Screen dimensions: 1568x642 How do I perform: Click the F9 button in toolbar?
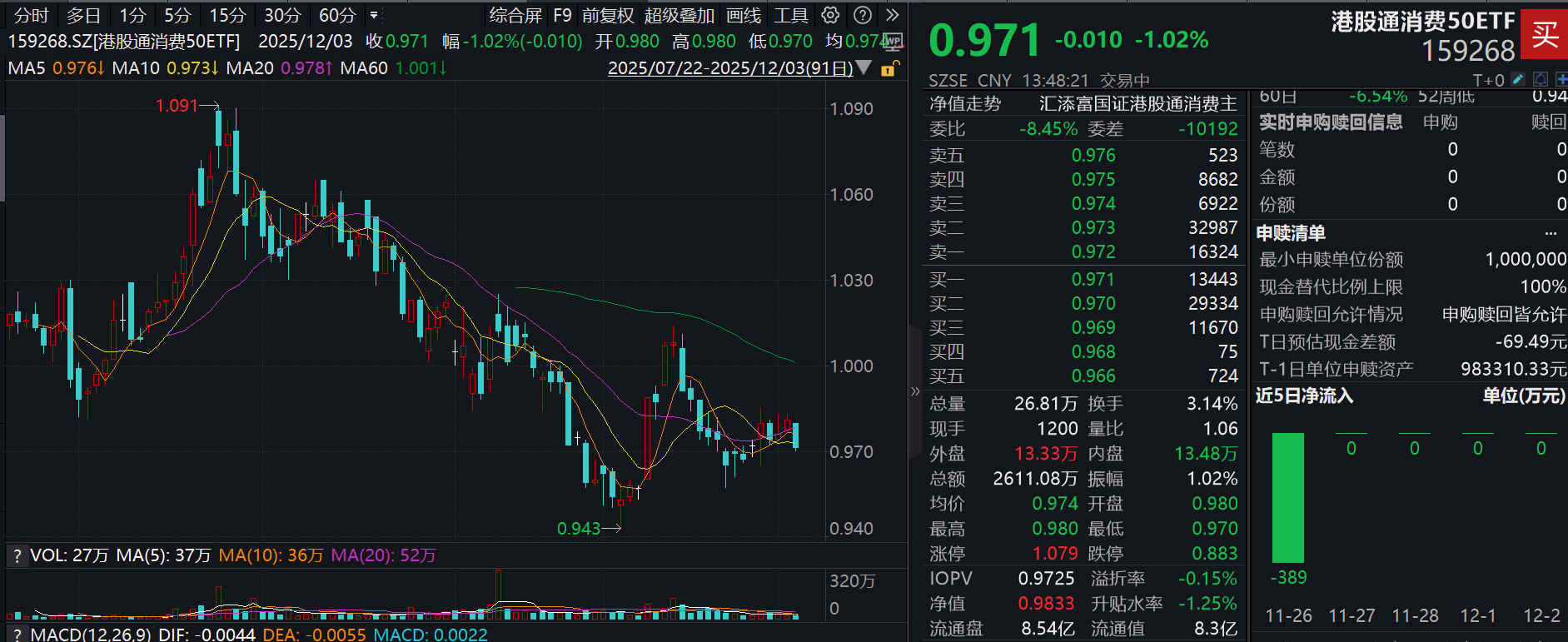[562, 15]
